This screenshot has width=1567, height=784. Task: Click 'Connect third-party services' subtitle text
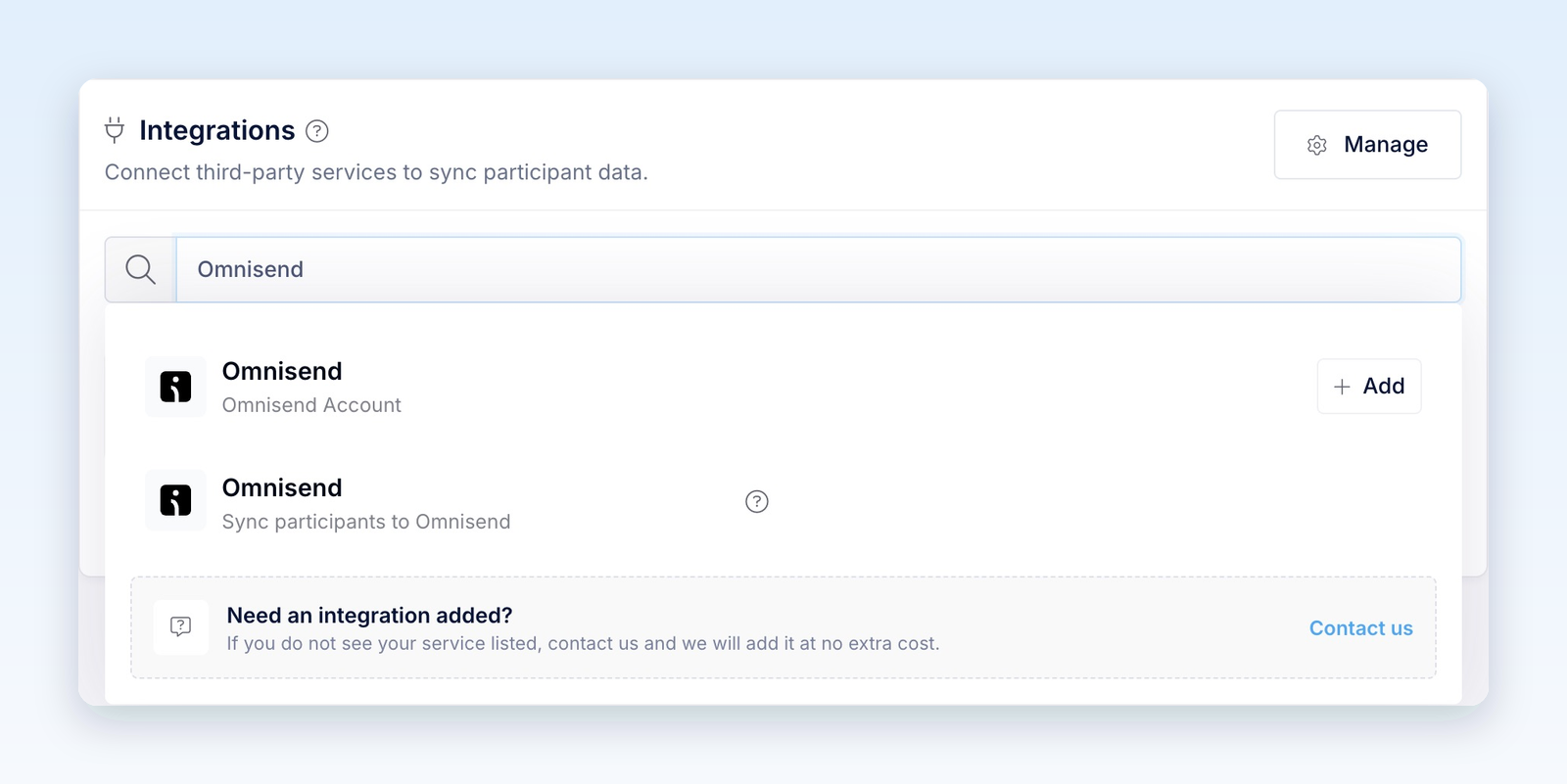click(376, 172)
